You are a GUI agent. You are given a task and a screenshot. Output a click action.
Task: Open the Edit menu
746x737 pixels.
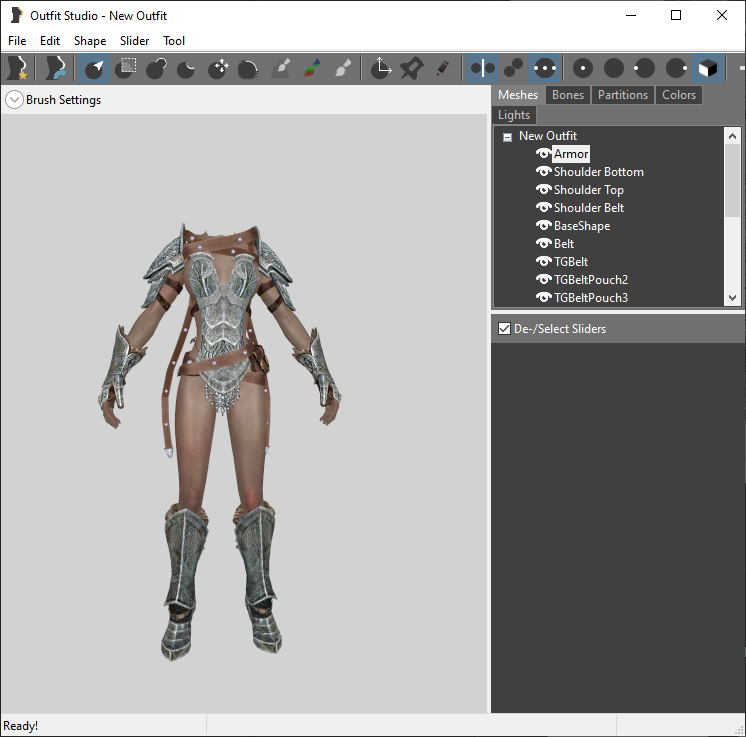click(50, 41)
